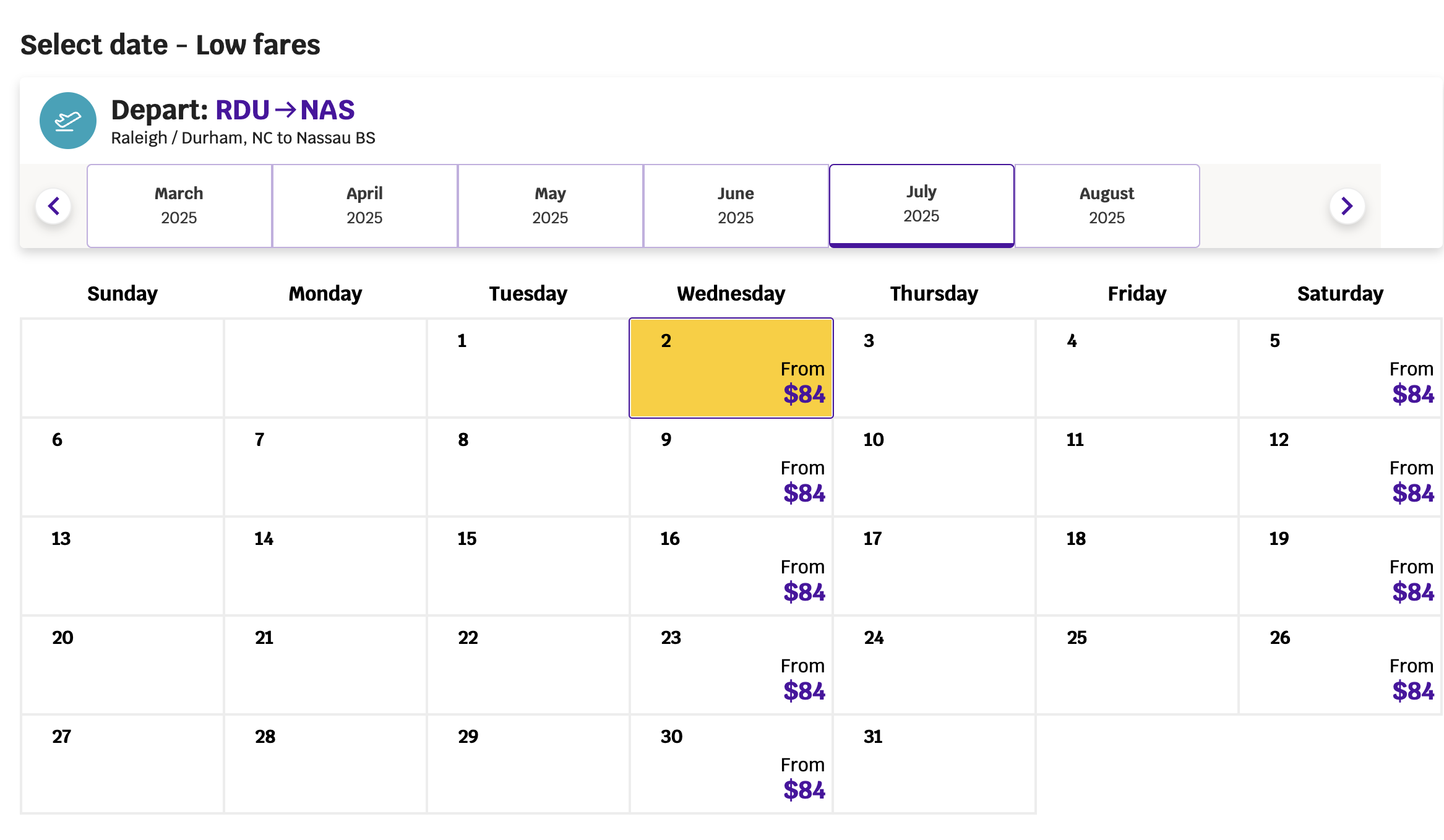The image size is (1444, 840).
Task: Click the departing plane icon
Action: coord(68,121)
